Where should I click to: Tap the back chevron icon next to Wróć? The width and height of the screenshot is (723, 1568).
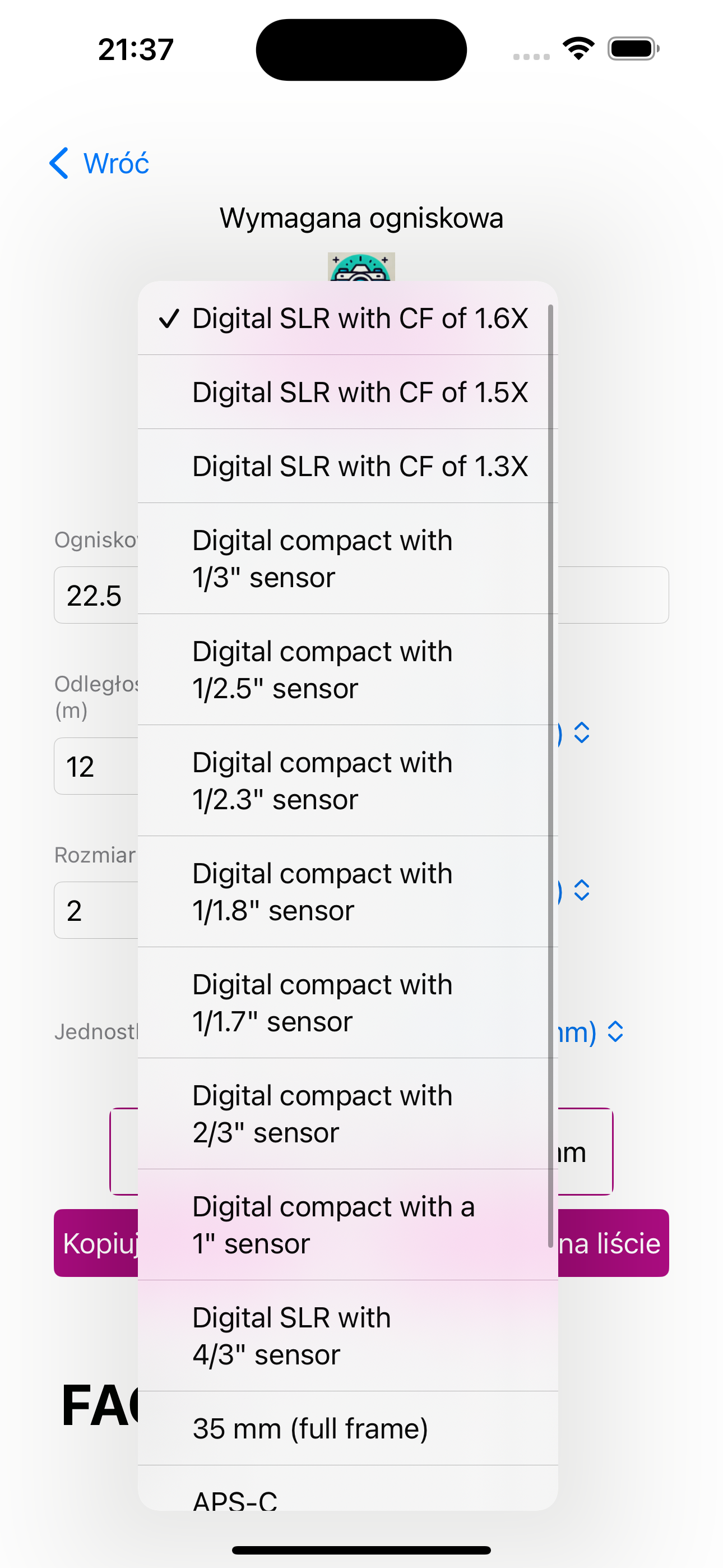pos(59,163)
